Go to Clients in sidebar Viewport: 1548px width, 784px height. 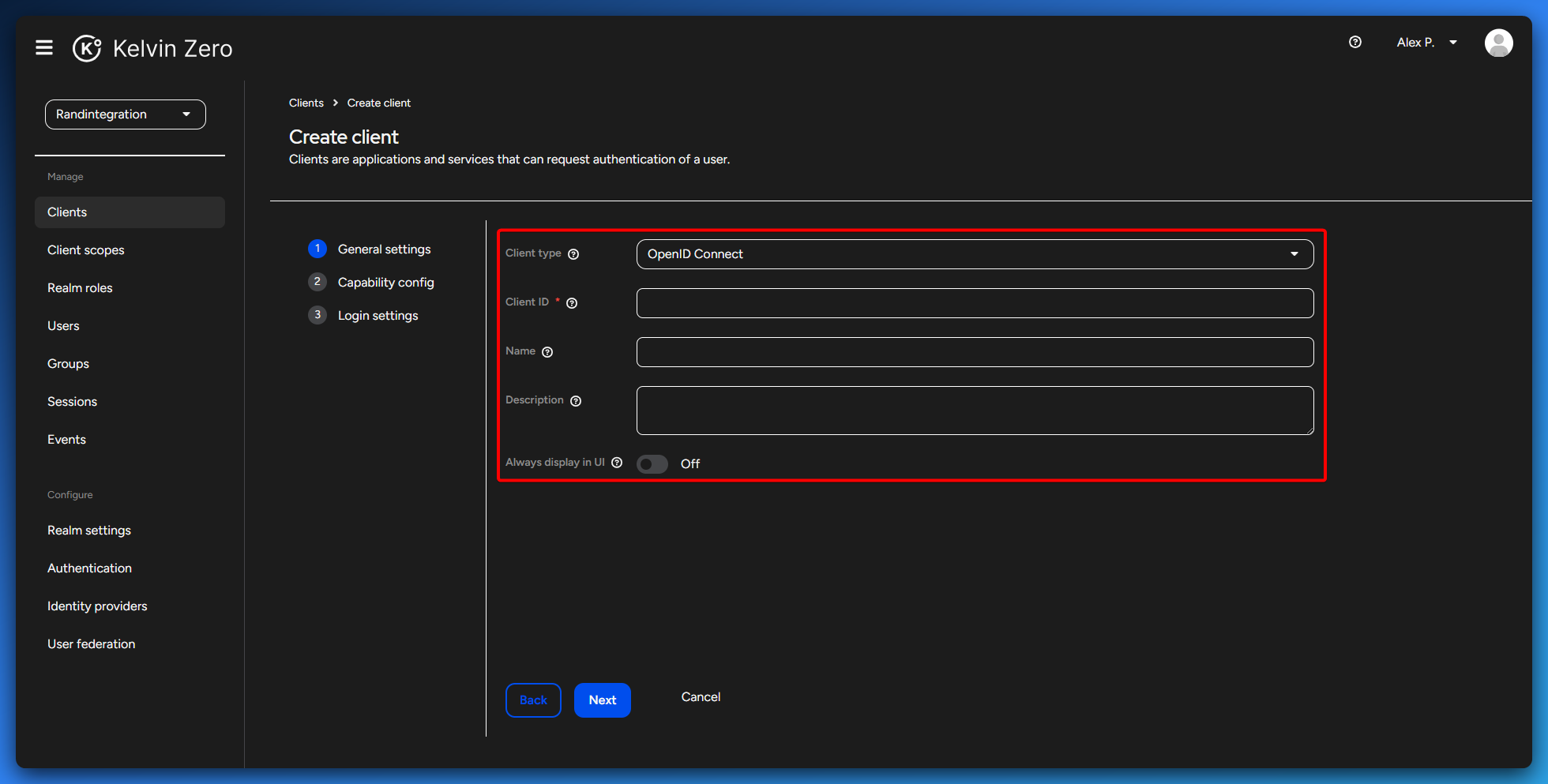click(130, 212)
